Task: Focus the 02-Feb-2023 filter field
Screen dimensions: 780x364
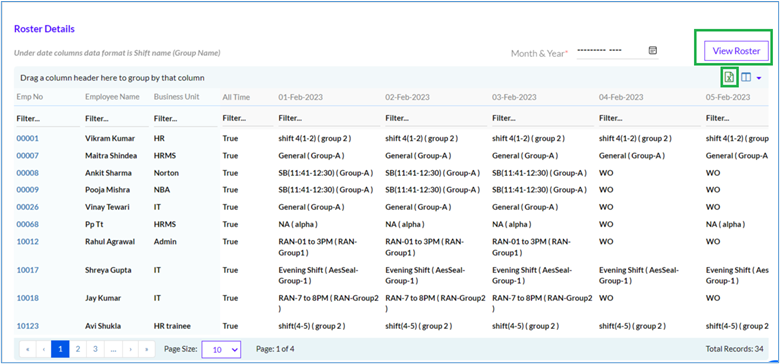Action: [x=435, y=119]
